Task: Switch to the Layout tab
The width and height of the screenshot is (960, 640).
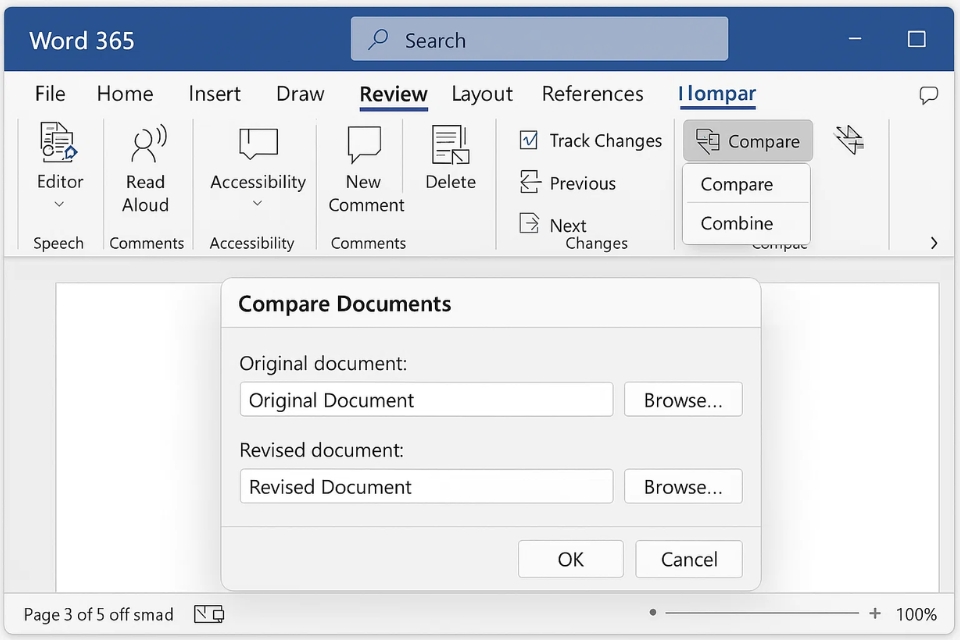Action: (482, 94)
